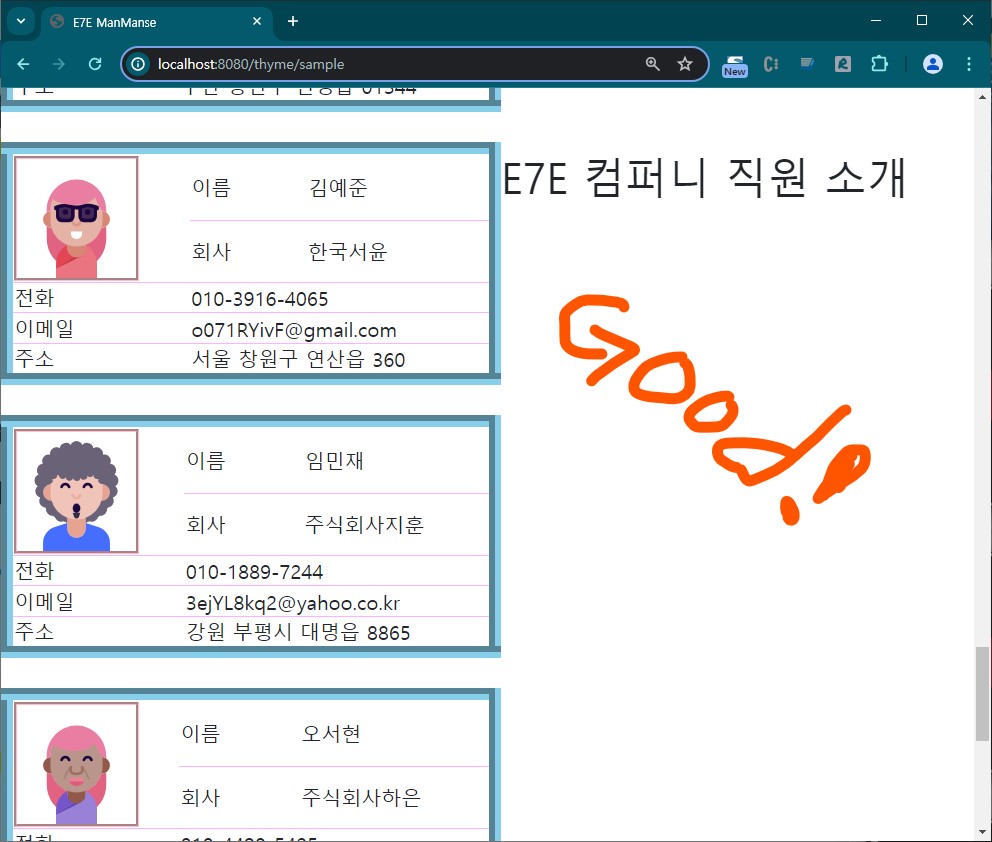Open the tab search dropdown arrow
The height and width of the screenshot is (842, 992).
[x=21, y=21]
